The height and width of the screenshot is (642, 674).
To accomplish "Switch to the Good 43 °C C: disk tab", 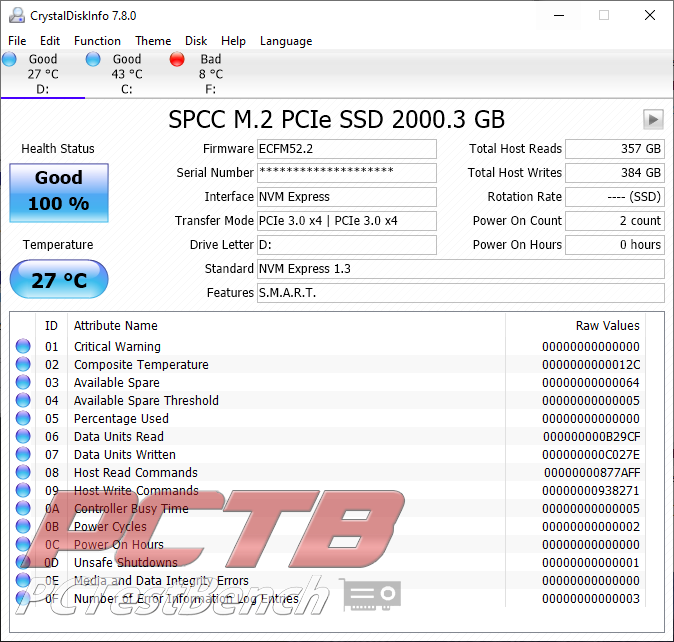I will point(127,74).
